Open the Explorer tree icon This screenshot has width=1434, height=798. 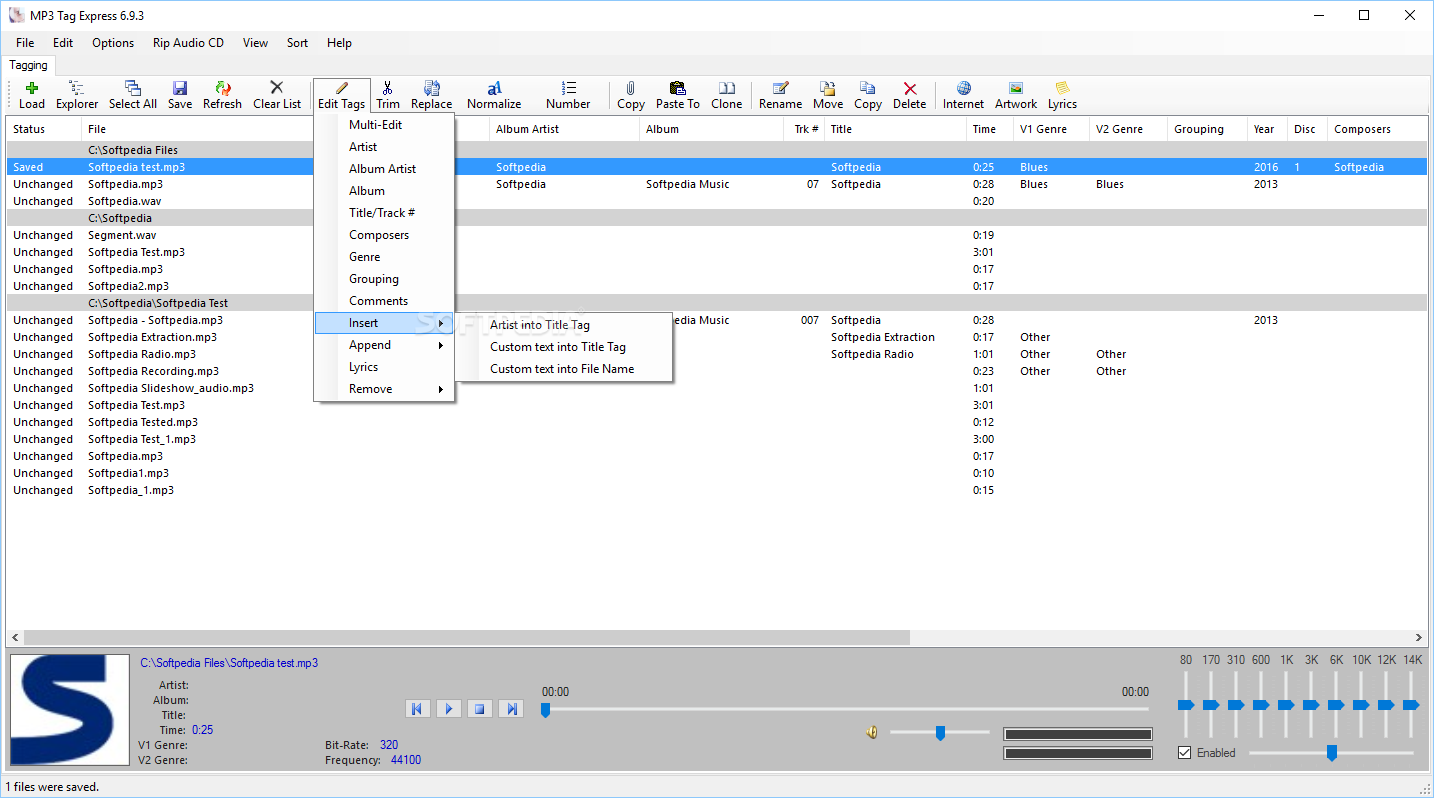coord(77,95)
